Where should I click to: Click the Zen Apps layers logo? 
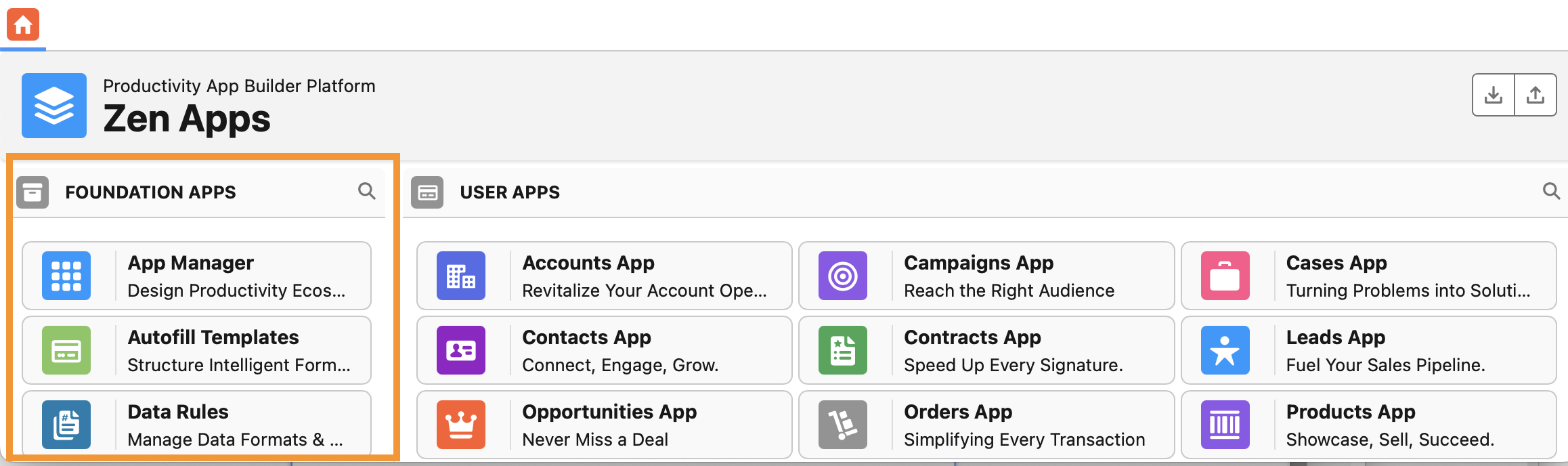point(54,106)
